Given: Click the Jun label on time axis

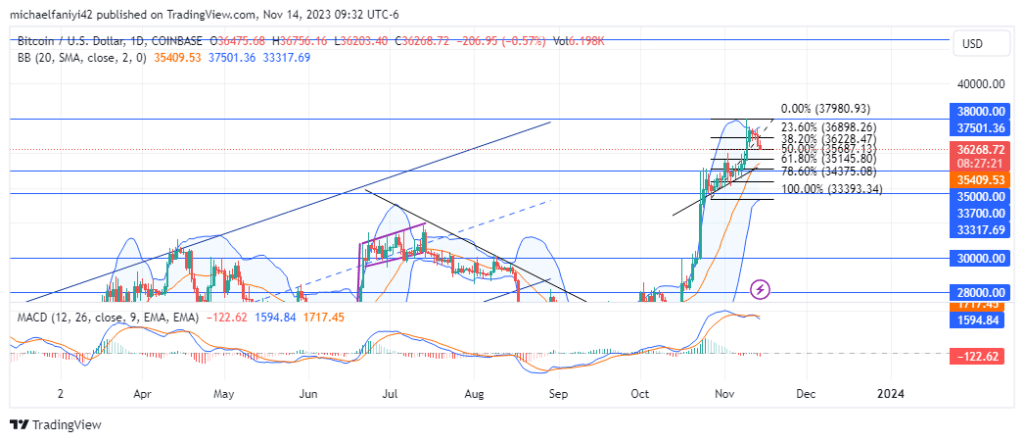Looking at the screenshot, I should tap(308, 394).
